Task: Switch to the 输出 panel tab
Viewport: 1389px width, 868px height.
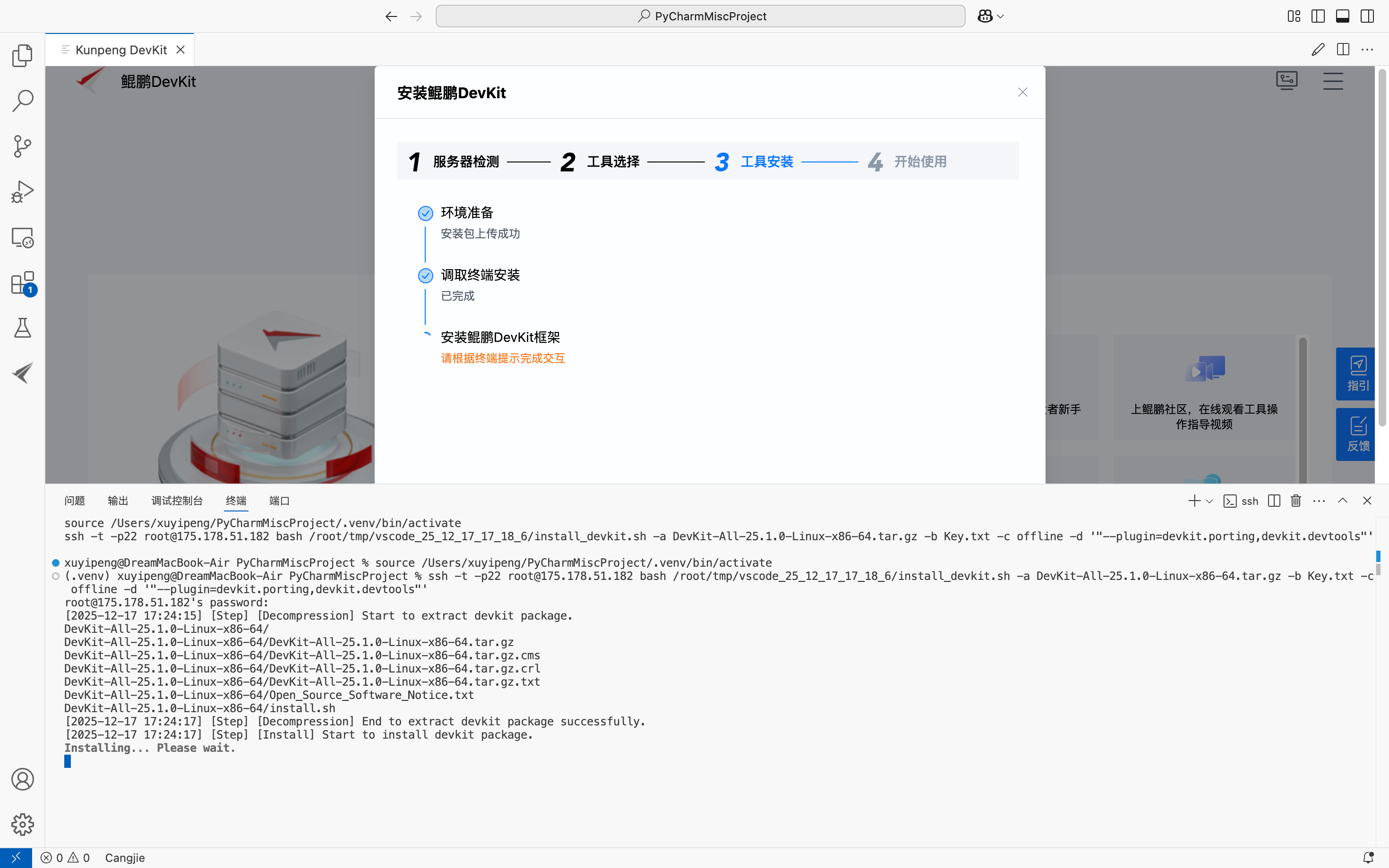Action: [x=118, y=501]
